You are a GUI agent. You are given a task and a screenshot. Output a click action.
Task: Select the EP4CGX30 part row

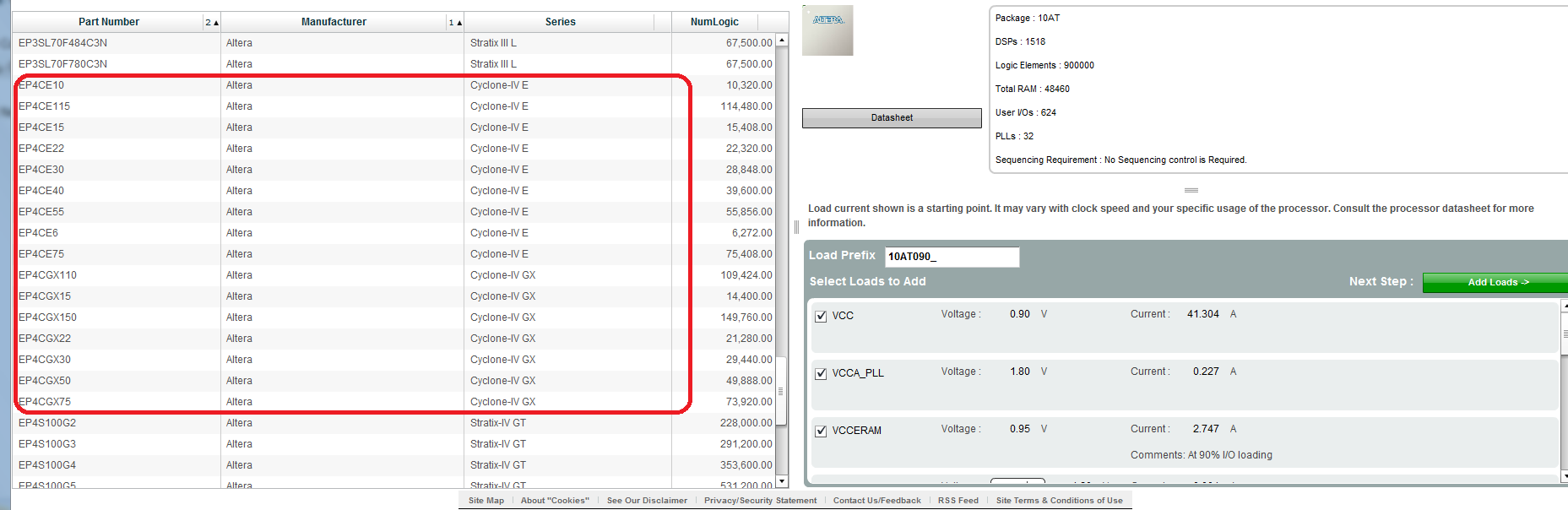tap(394, 360)
